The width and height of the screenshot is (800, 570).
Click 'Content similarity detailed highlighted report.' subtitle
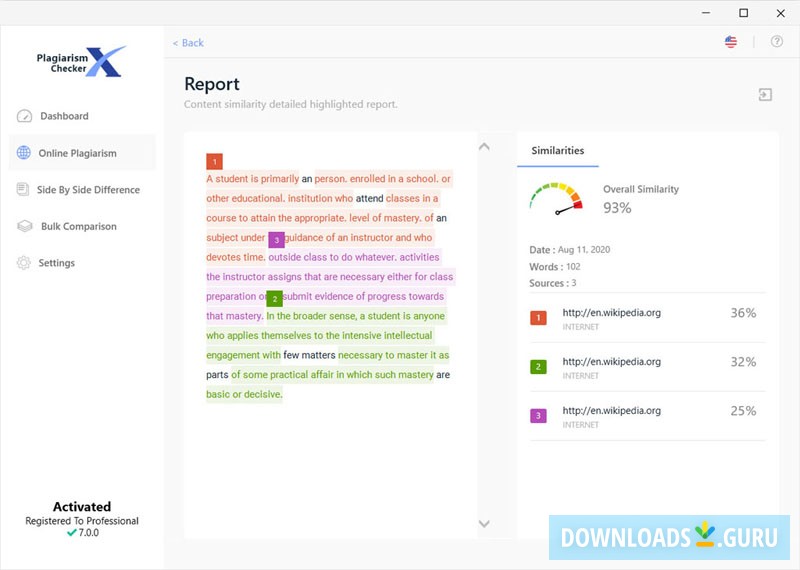pyautogui.click(x=291, y=104)
